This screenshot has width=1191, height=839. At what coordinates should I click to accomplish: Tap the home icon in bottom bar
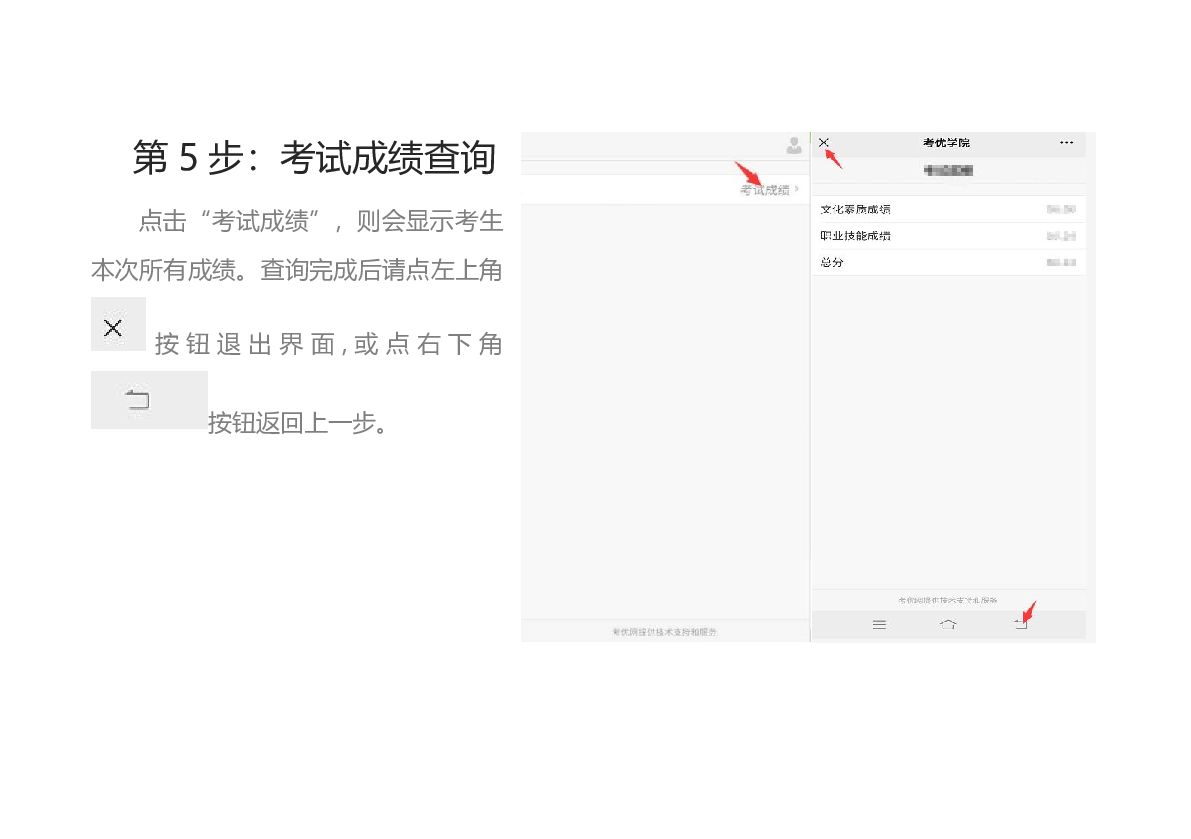[x=948, y=625]
